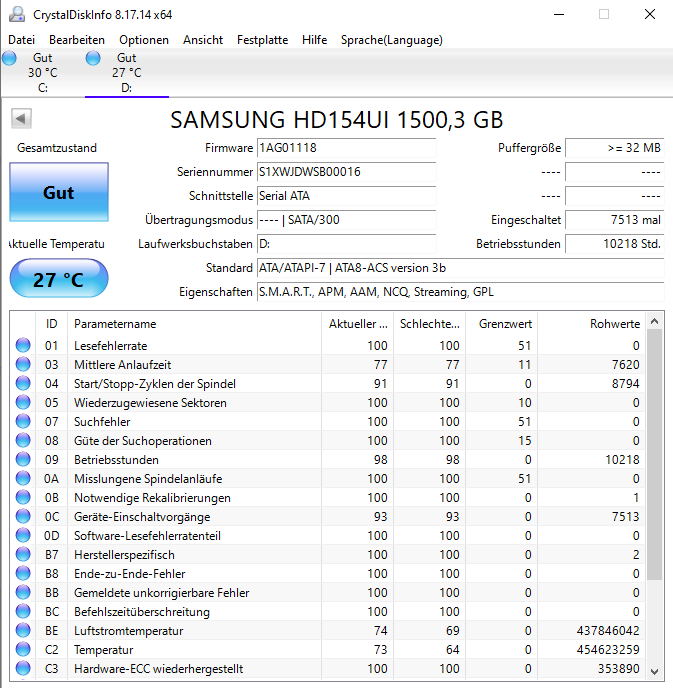Click scrollbar down arrow in attribute list
This screenshot has width=673, height=688.
(655, 671)
